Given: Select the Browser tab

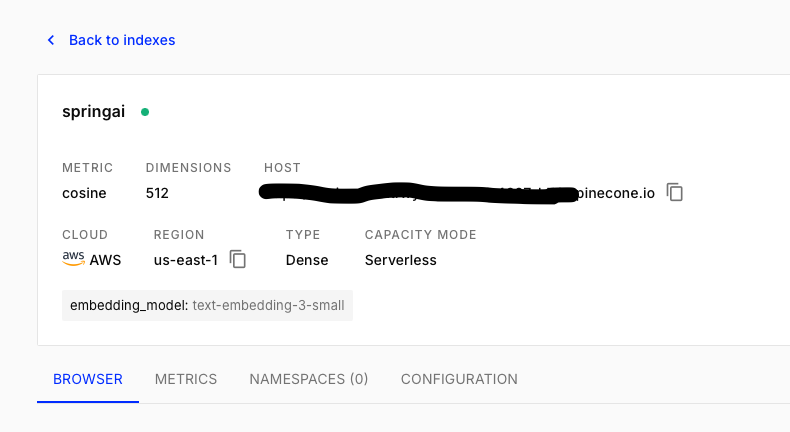Looking at the screenshot, I should (88, 379).
